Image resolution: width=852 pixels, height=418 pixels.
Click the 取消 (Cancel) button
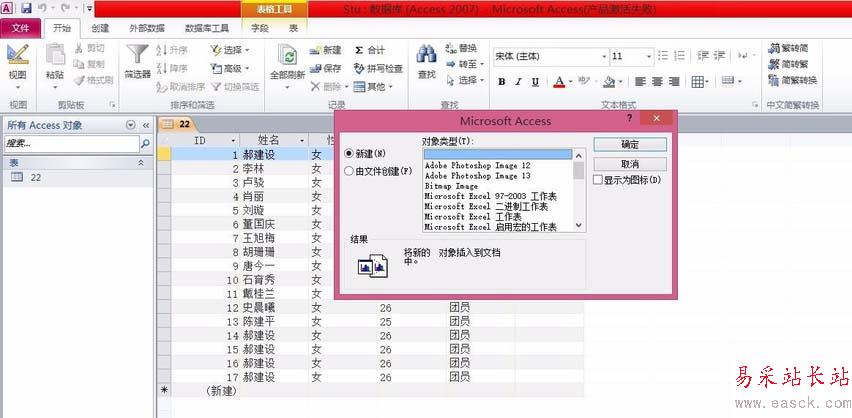(x=630, y=164)
